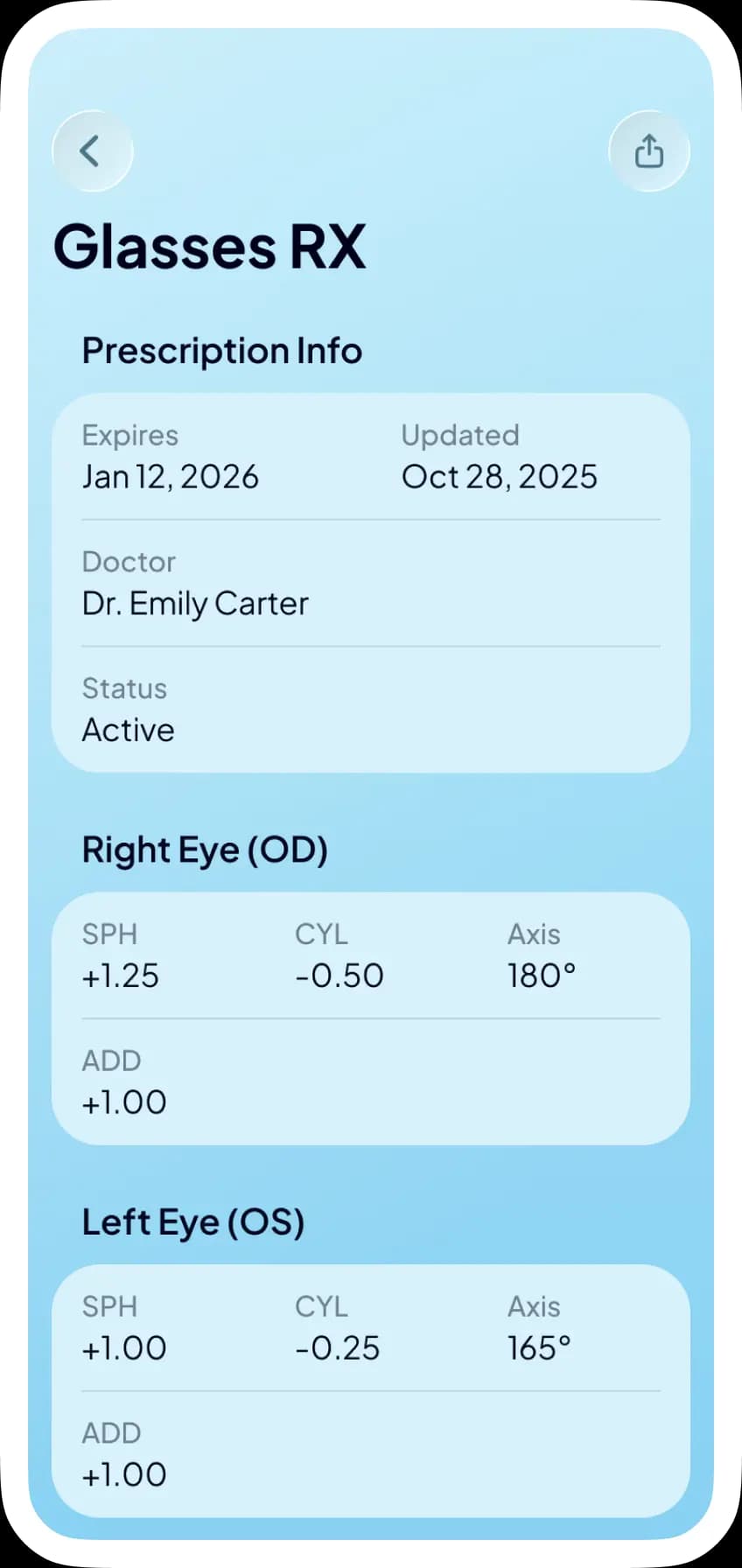Tap the Right Eye (OD) heading
This screenshot has width=742, height=1568.
point(205,850)
